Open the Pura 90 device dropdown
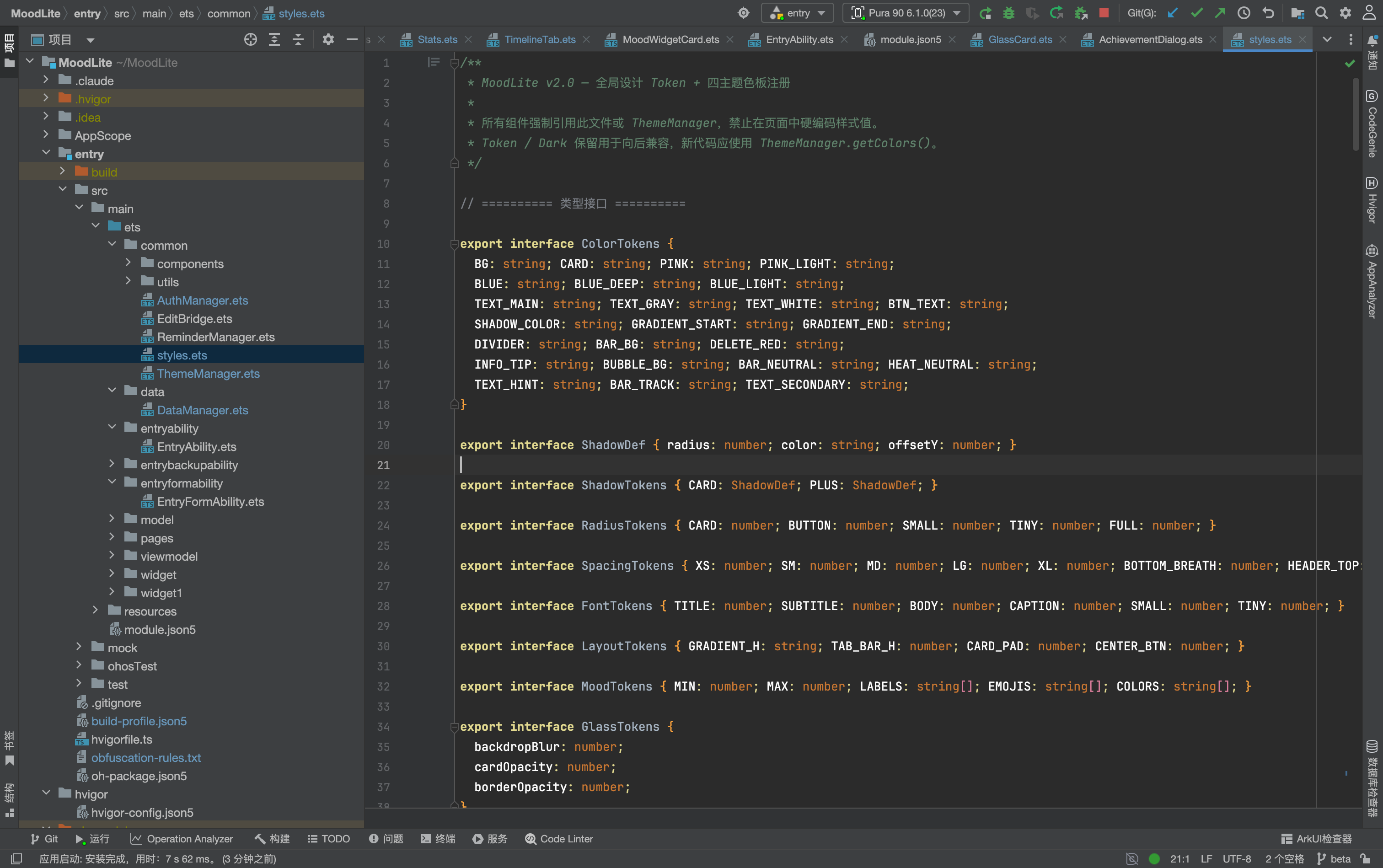1383x868 pixels. (906, 13)
